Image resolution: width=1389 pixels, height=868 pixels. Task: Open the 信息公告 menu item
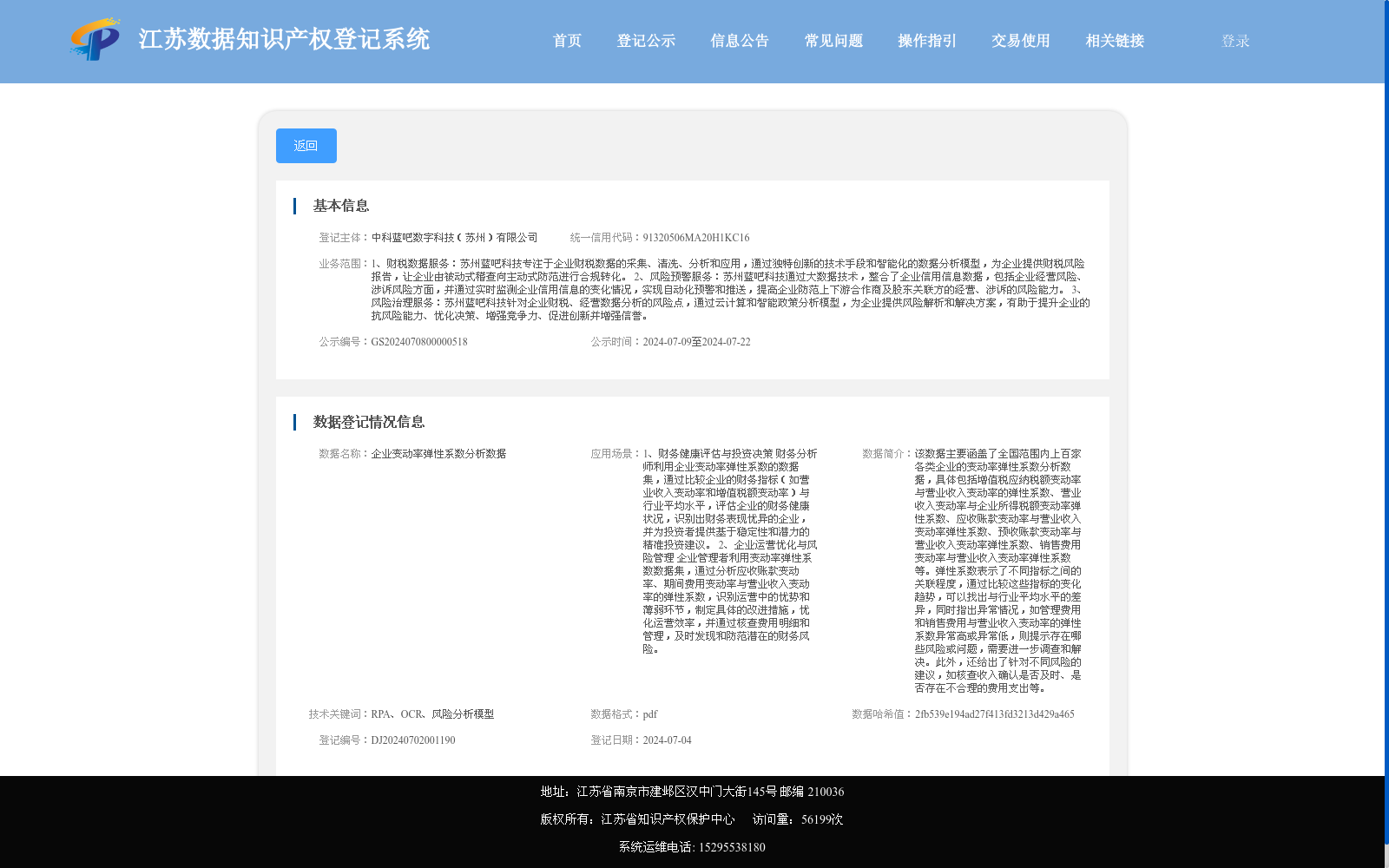tap(740, 41)
